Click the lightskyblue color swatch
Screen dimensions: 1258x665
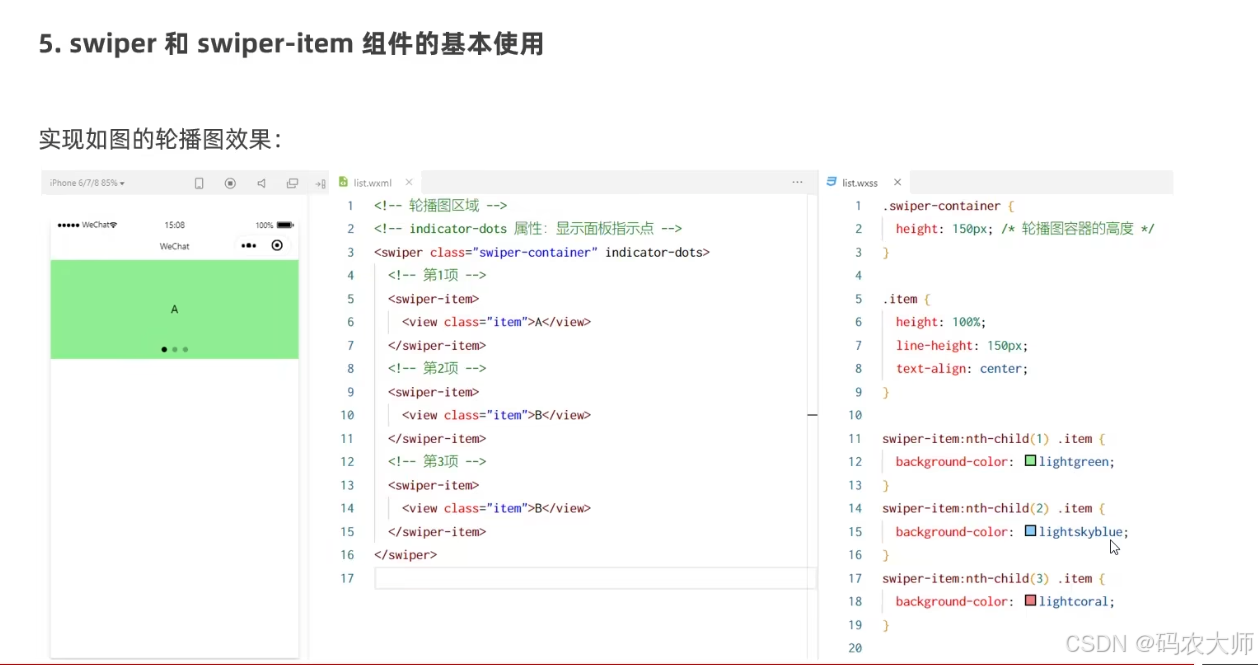1030,531
